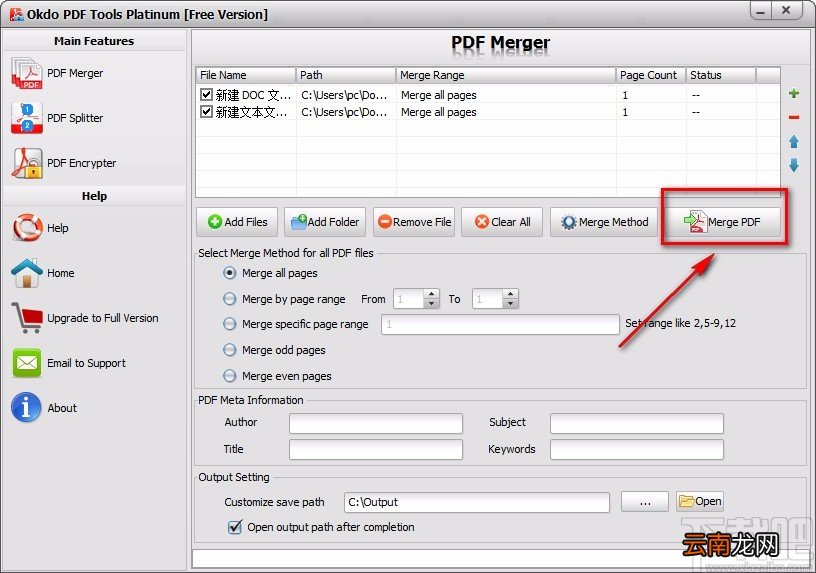
Task: Click the Help lifebuoy icon
Action: pyautogui.click(x=27, y=227)
